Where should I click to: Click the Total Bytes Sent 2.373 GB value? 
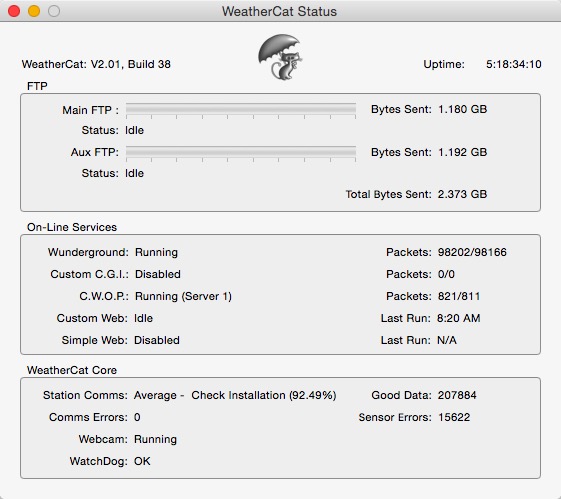coord(462,195)
